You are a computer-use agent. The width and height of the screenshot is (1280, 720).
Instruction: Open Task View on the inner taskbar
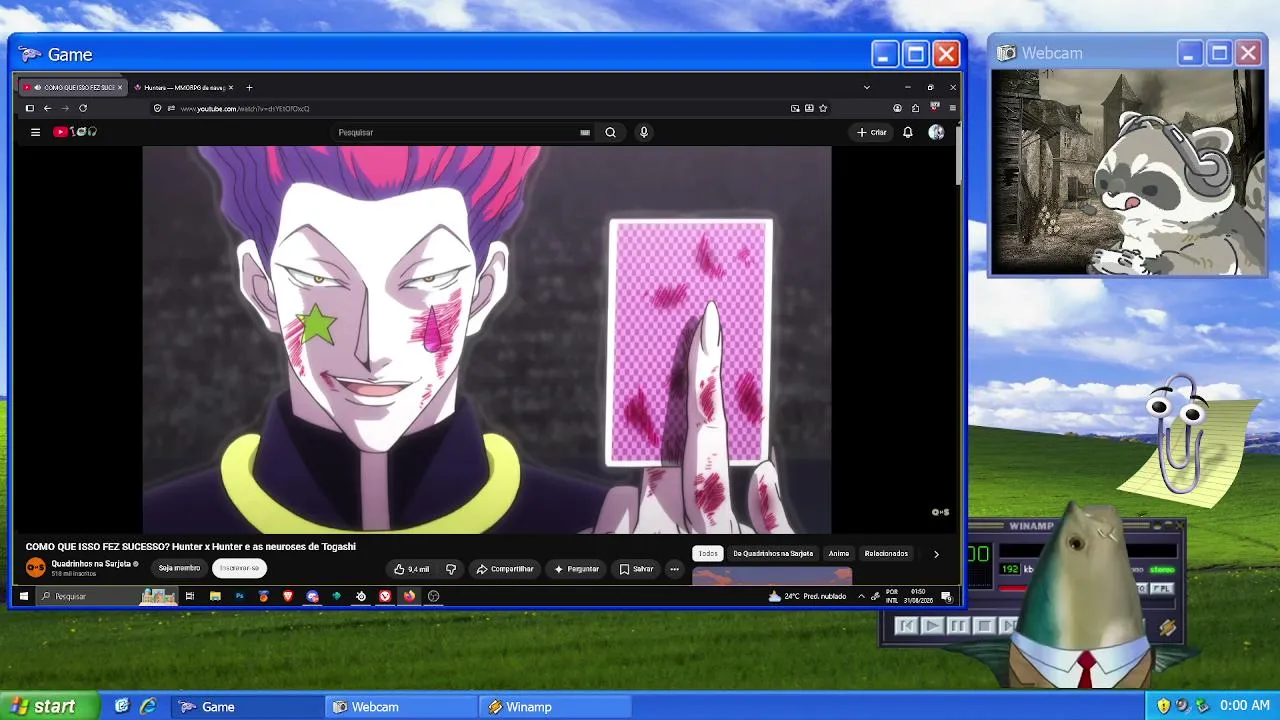190,596
